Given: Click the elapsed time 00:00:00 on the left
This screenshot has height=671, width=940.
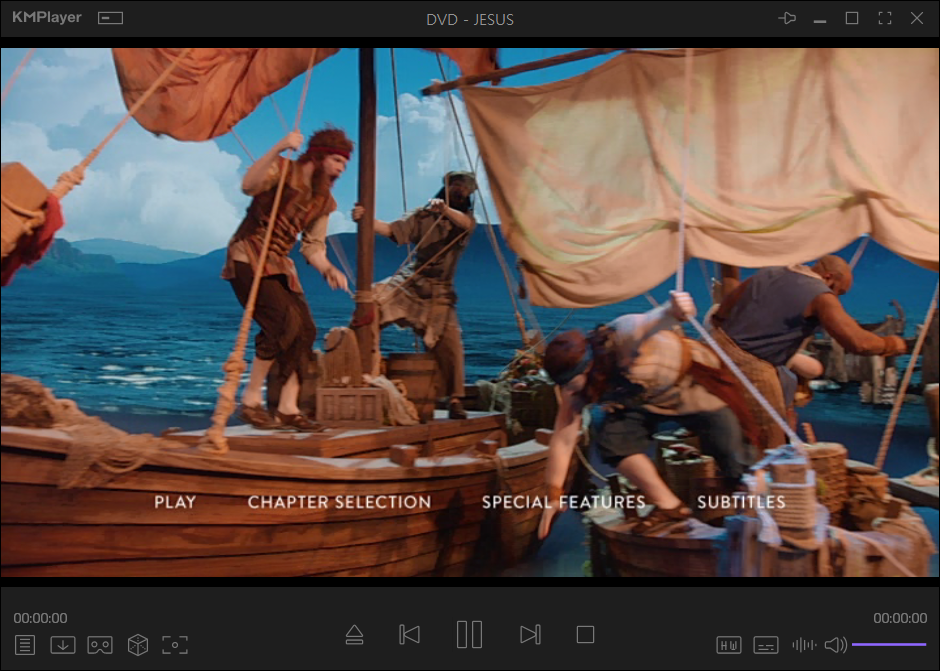Looking at the screenshot, I should pyautogui.click(x=40, y=618).
